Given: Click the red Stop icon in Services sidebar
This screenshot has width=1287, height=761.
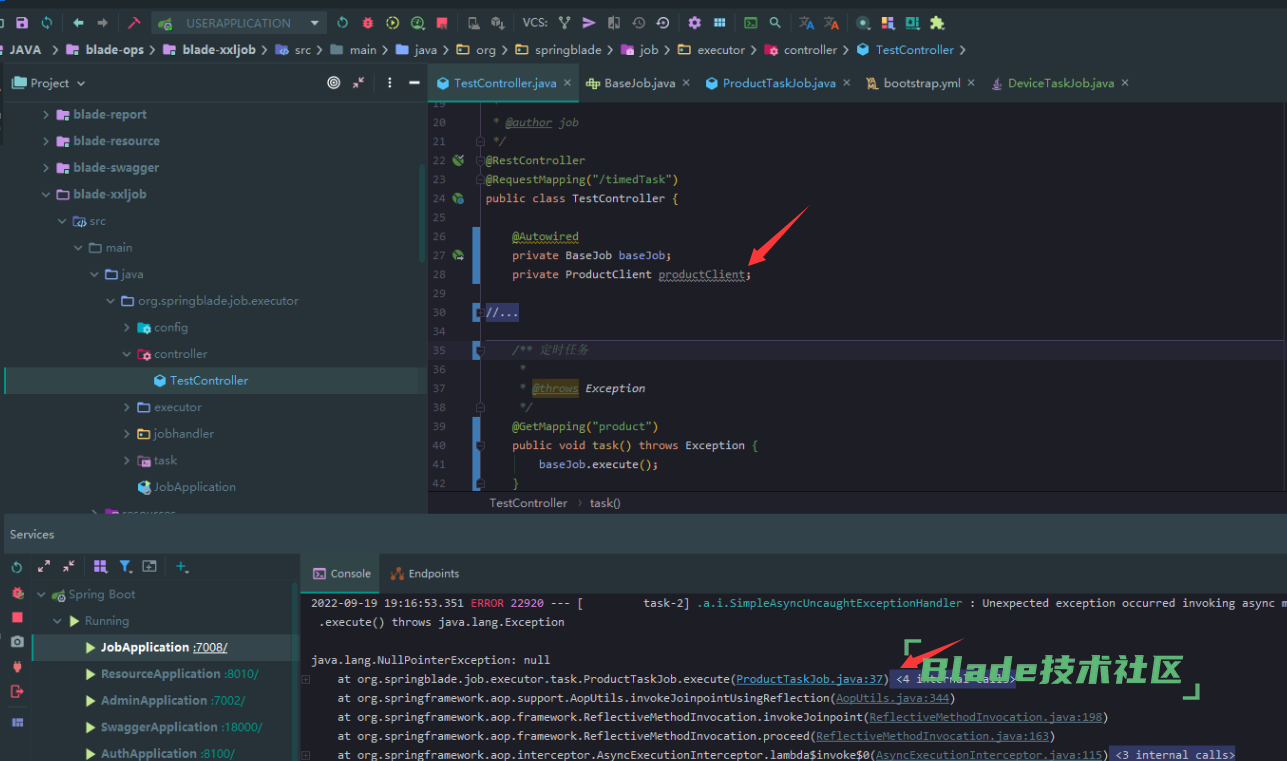Looking at the screenshot, I should click(17, 617).
